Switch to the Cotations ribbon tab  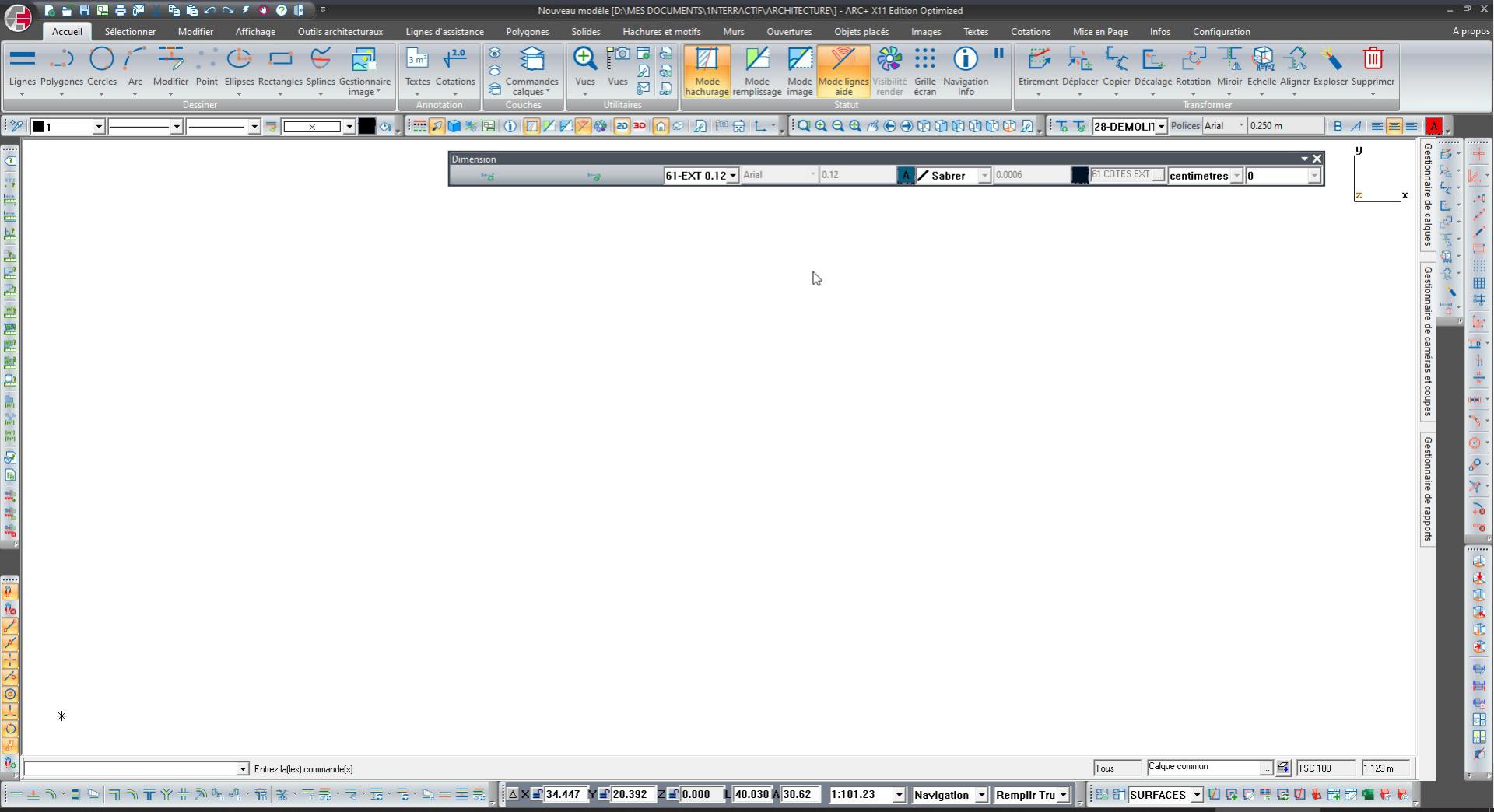1030,32
